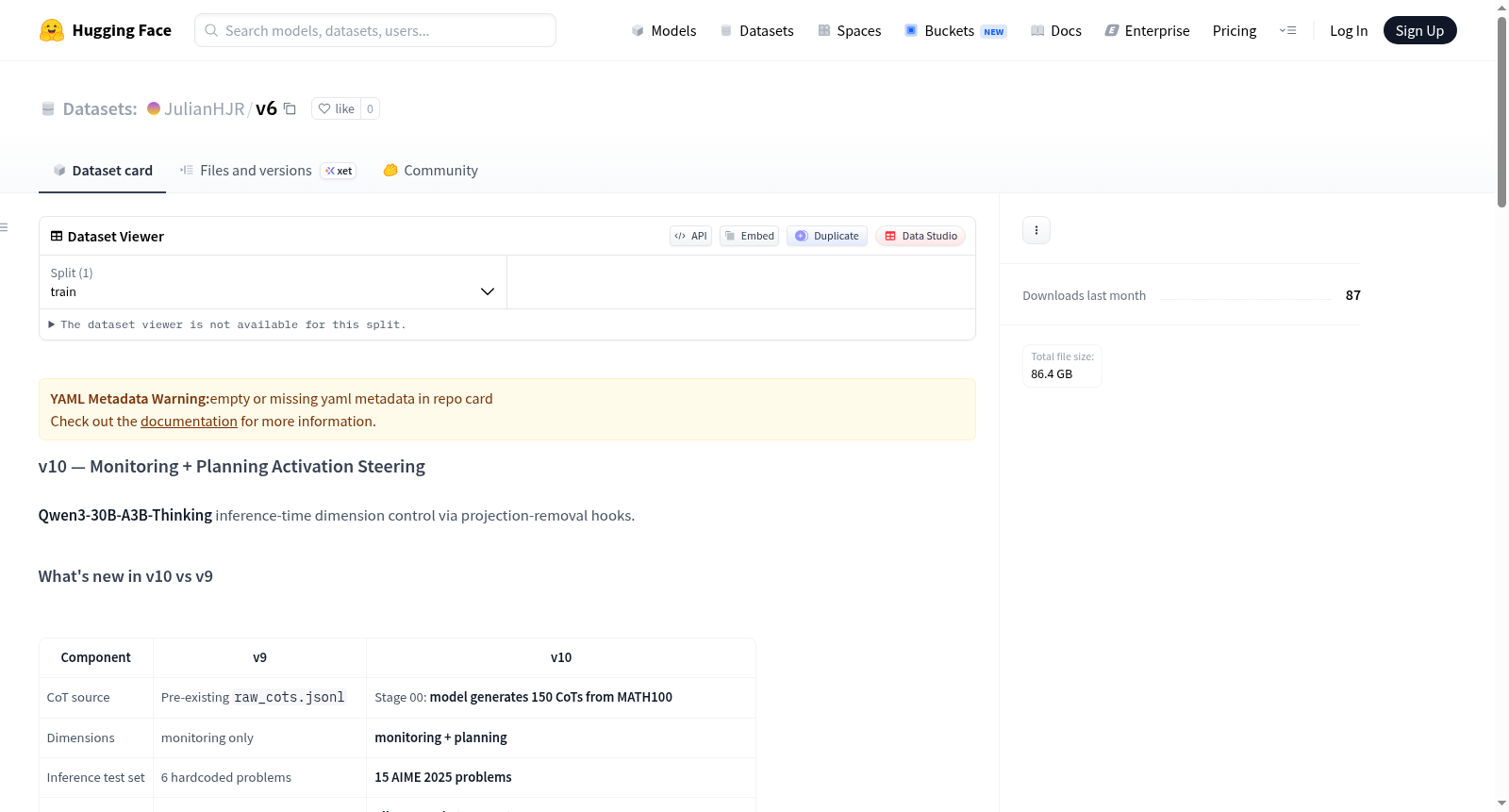Image resolution: width=1509 pixels, height=812 pixels.
Task: Go to Datasets in the top navigation
Action: pos(756,30)
